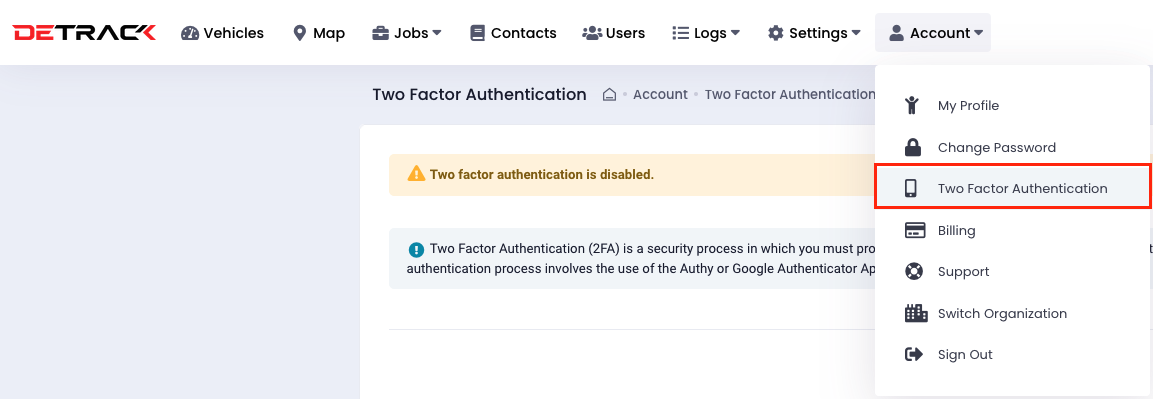Click the credit card Billing icon
1153x399 pixels.
click(915, 231)
